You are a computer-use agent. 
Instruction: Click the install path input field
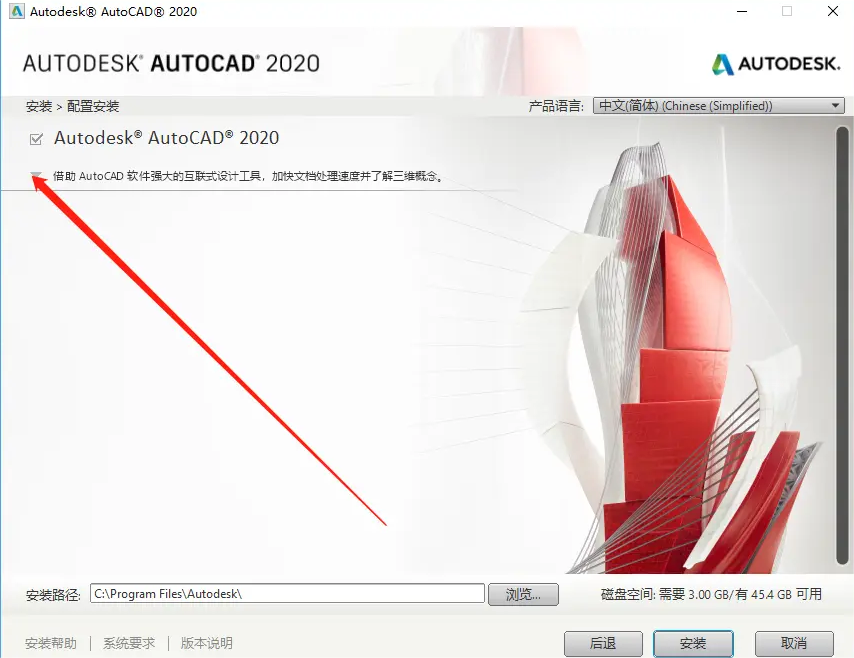(287, 594)
